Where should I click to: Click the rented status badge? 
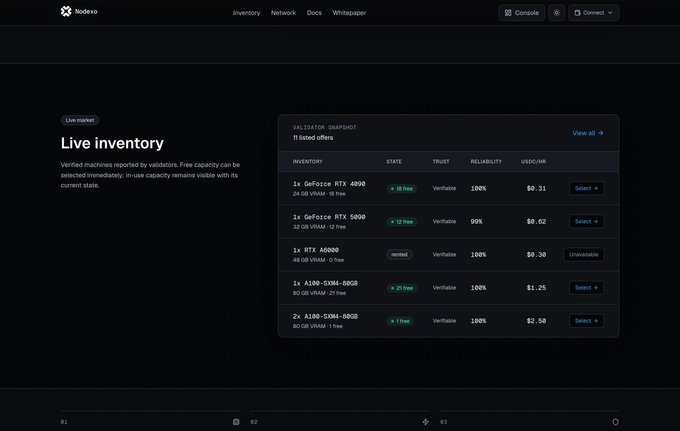pyautogui.click(x=399, y=255)
